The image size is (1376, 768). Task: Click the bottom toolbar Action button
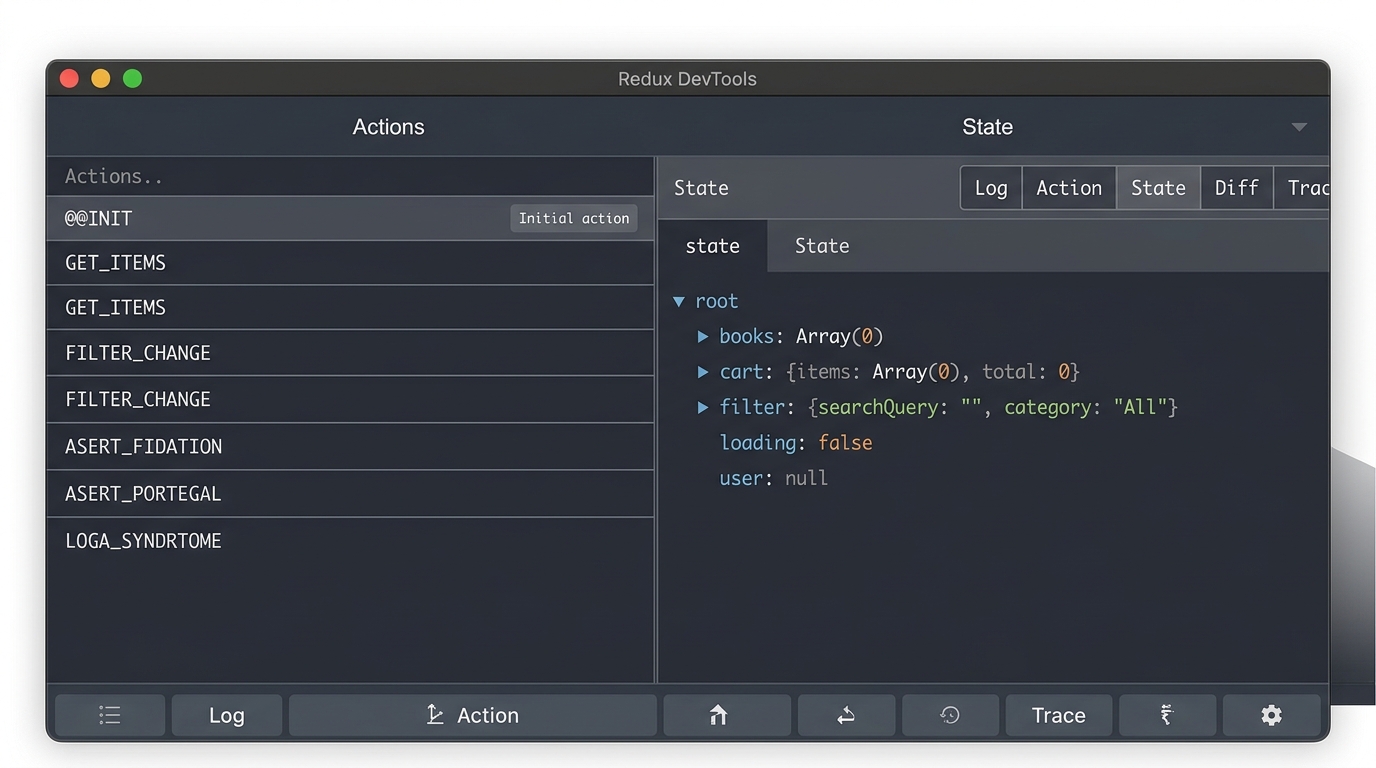473,715
